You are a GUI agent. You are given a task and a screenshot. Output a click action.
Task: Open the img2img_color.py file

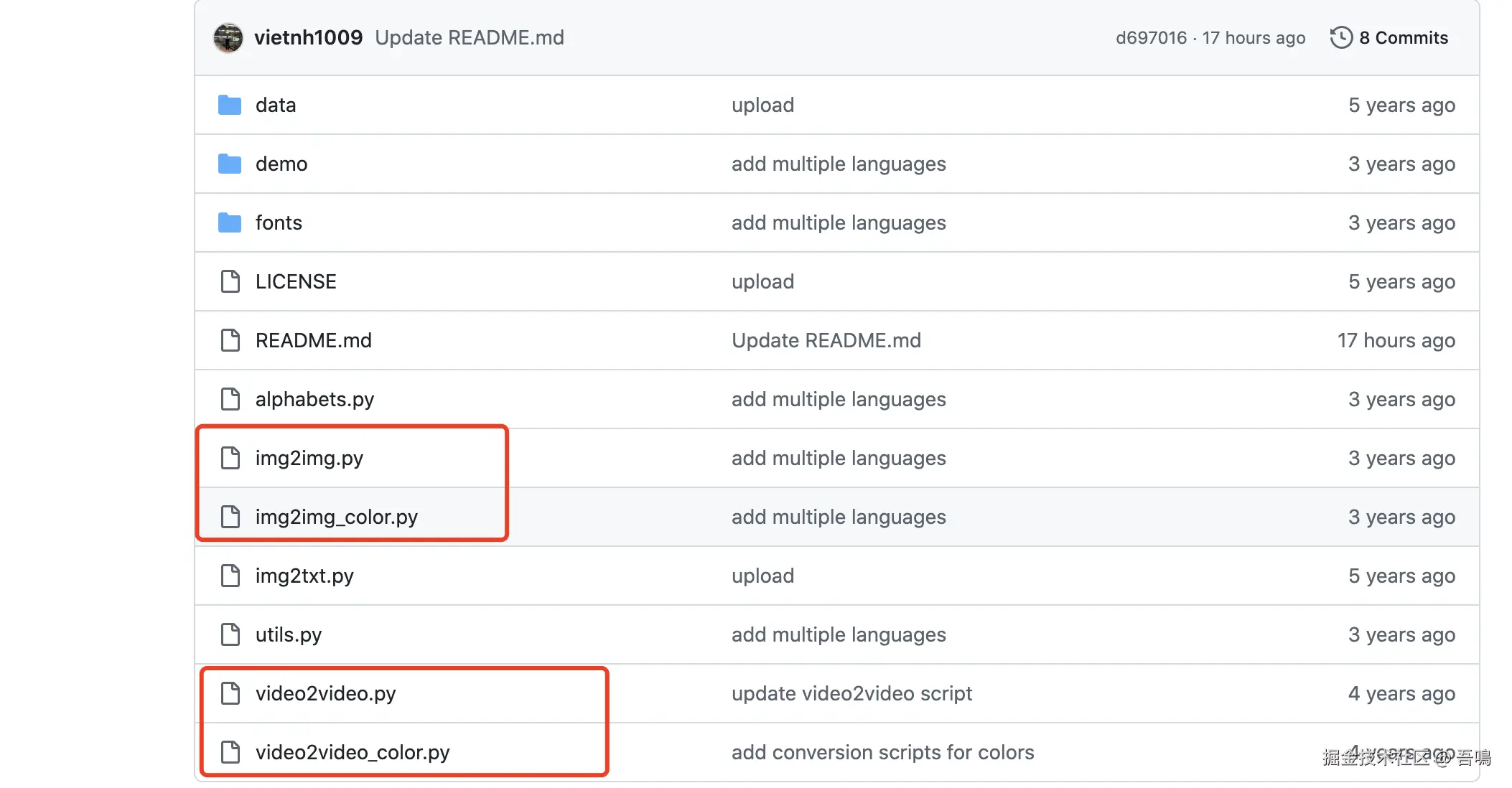pos(336,517)
